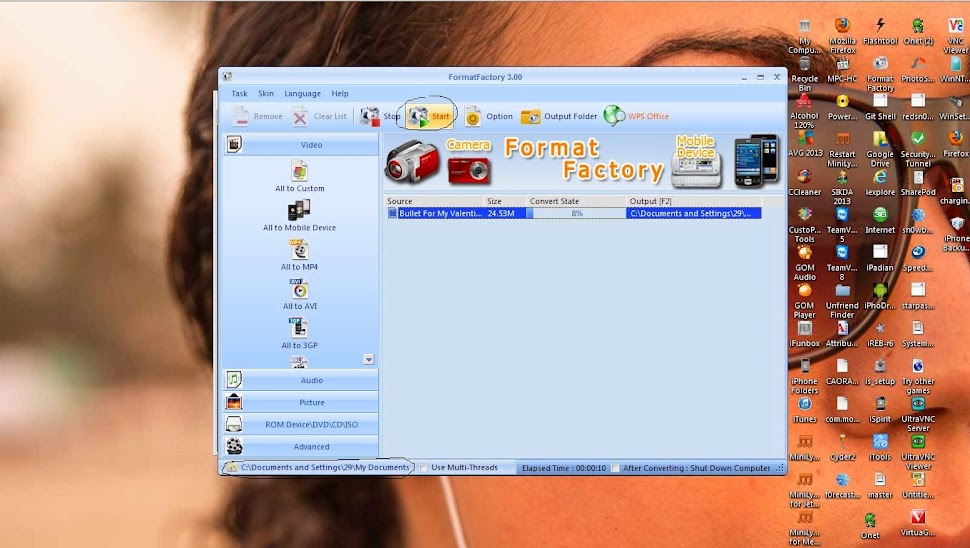This screenshot has height=548, width=970.
Task: Click the Start conversion button
Action: pos(429,116)
